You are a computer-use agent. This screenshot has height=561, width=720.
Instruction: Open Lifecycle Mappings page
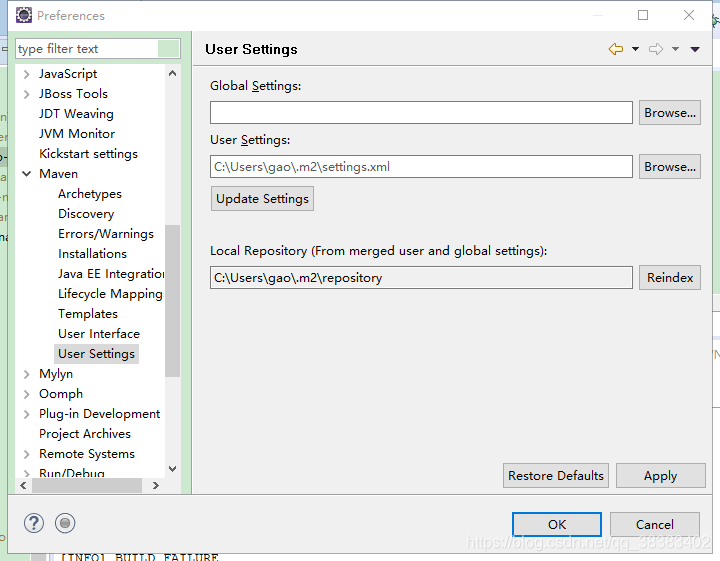tap(110, 294)
